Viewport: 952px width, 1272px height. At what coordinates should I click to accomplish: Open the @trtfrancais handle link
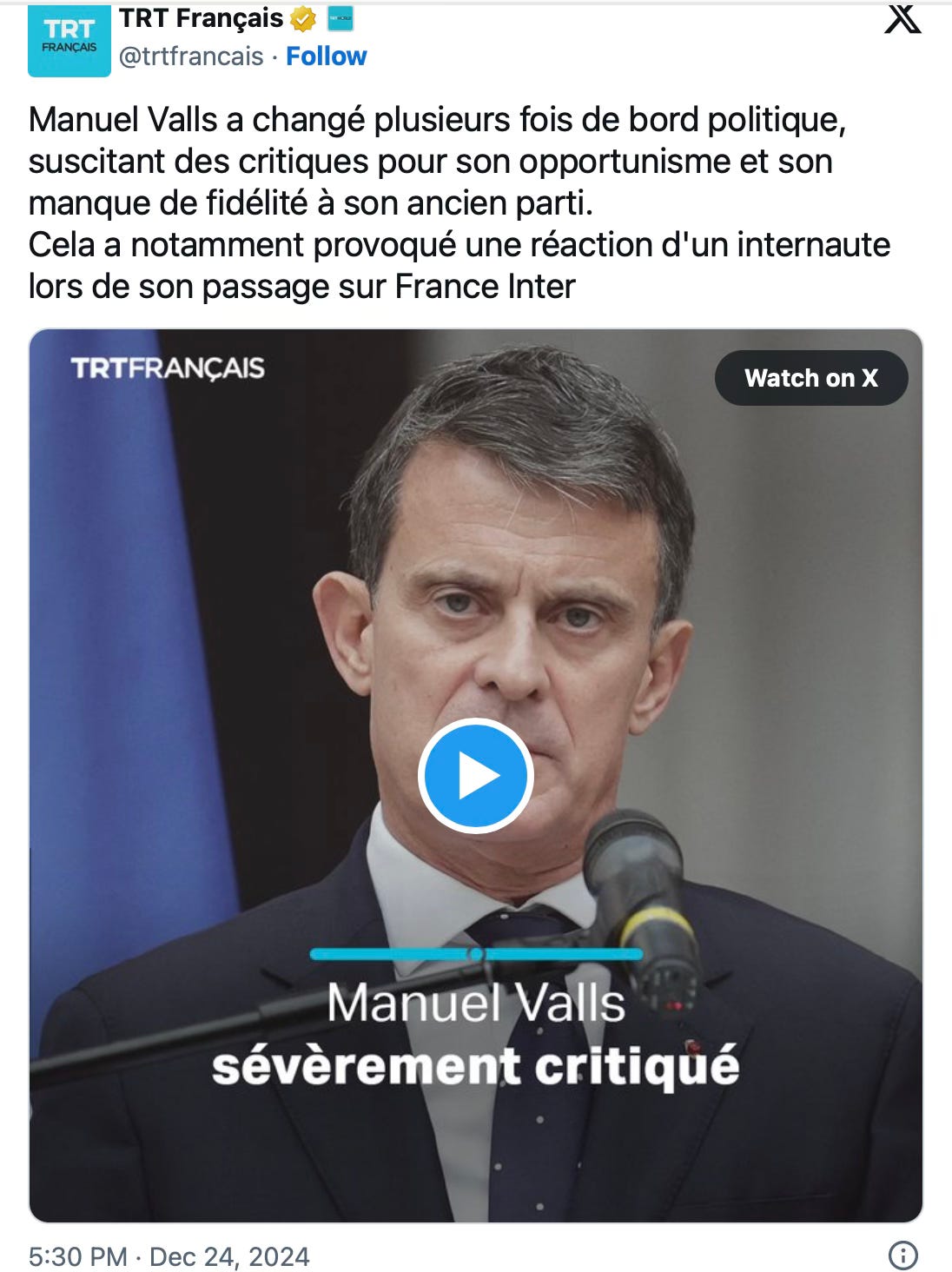191,56
